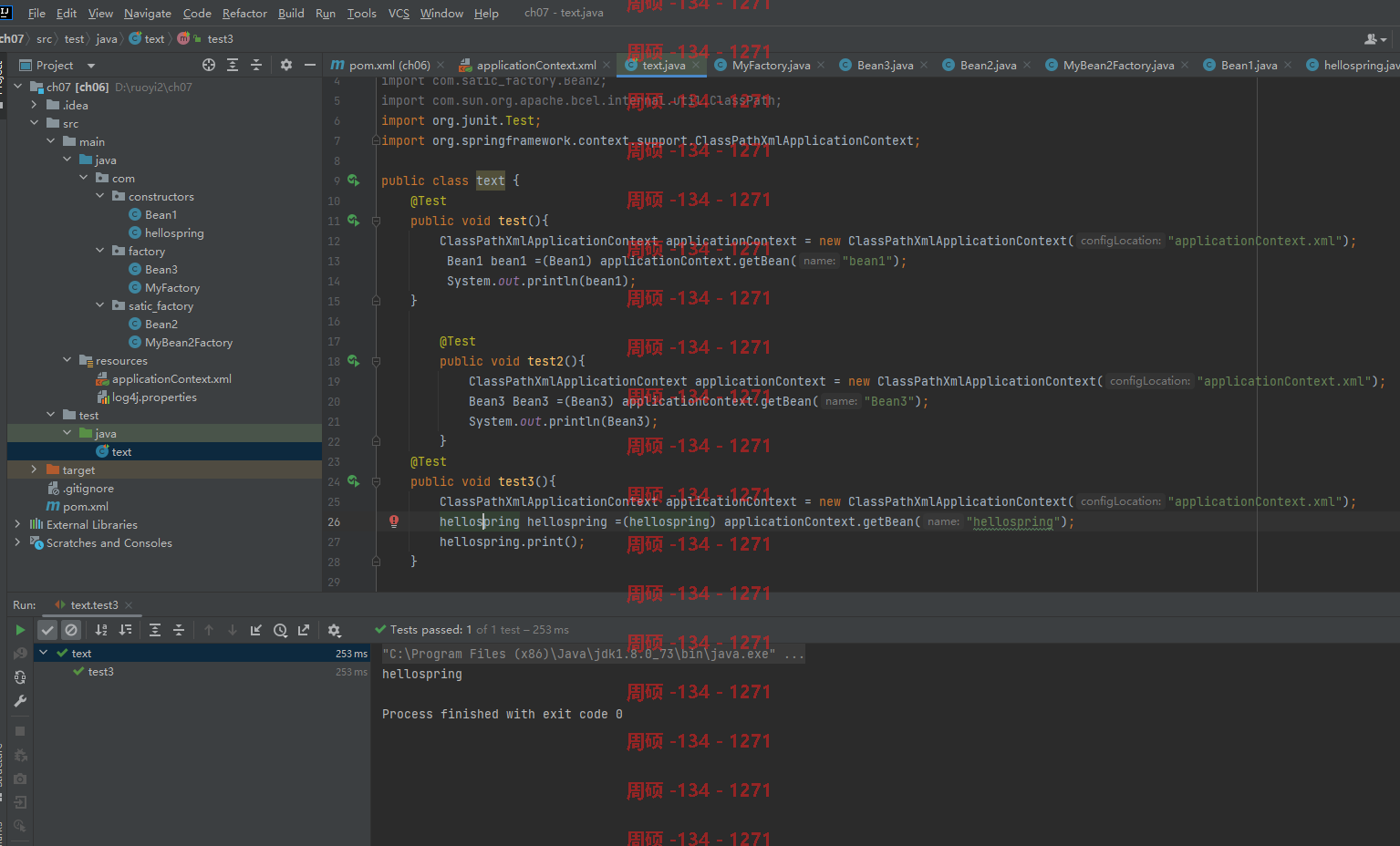Collapse the src folder
Image resolution: width=1400 pixels, height=846 pixels.
(x=35, y=123)
